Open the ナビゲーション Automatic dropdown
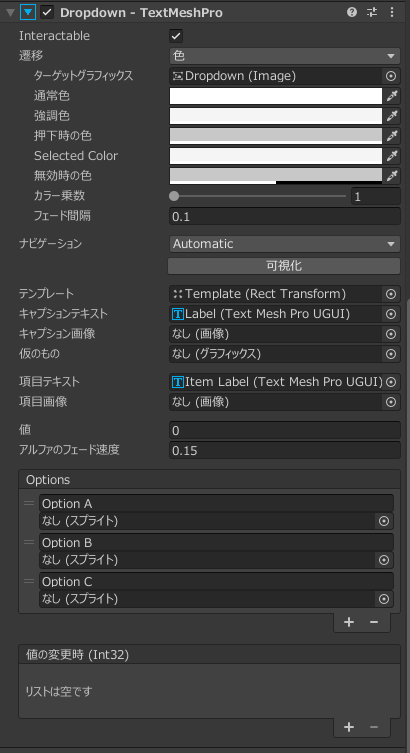The width and height of the screenshot is (410, 753). pyautogui.click(x=285, y=244)
